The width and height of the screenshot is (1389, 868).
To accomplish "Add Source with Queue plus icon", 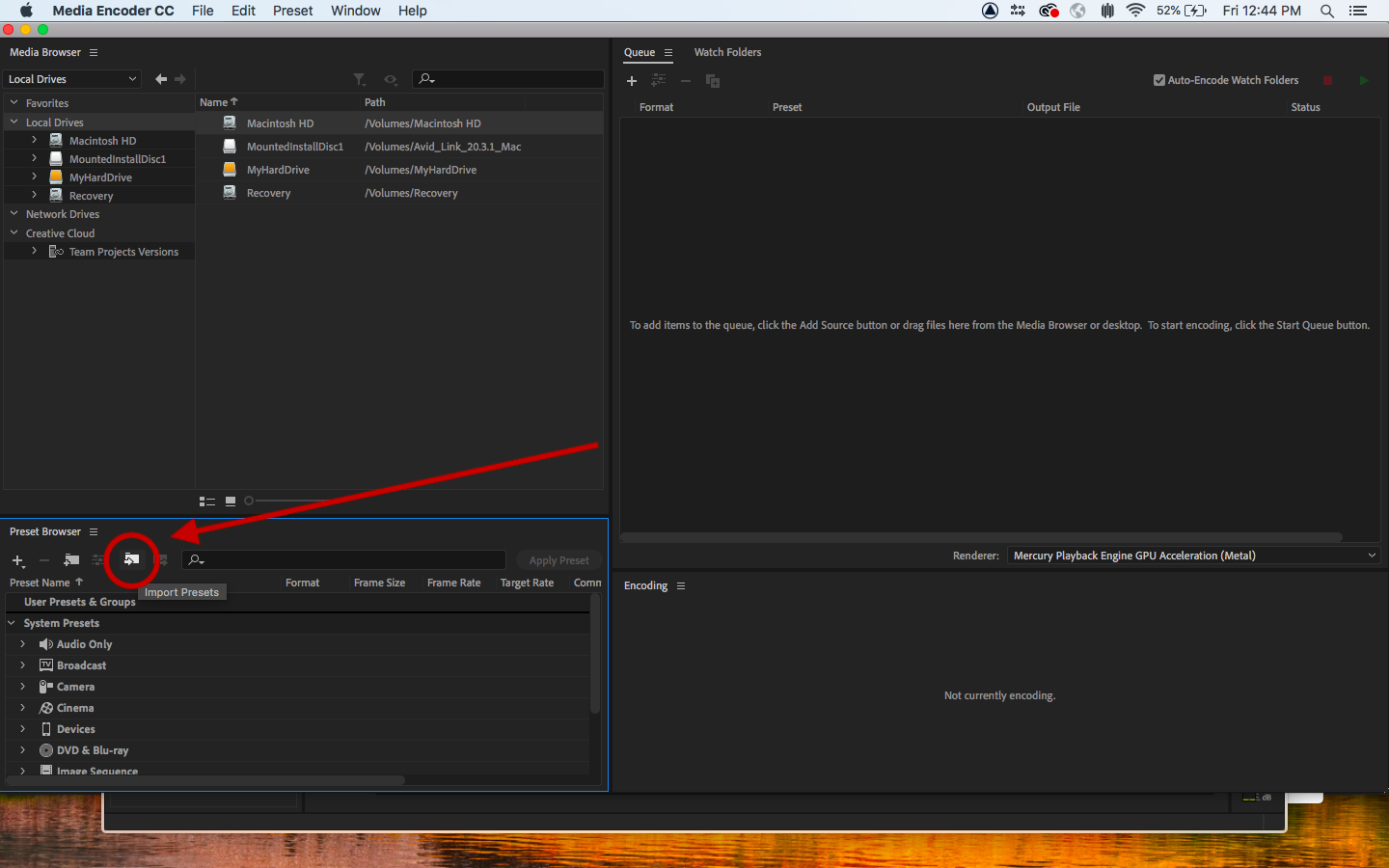I will click(632, 81).
